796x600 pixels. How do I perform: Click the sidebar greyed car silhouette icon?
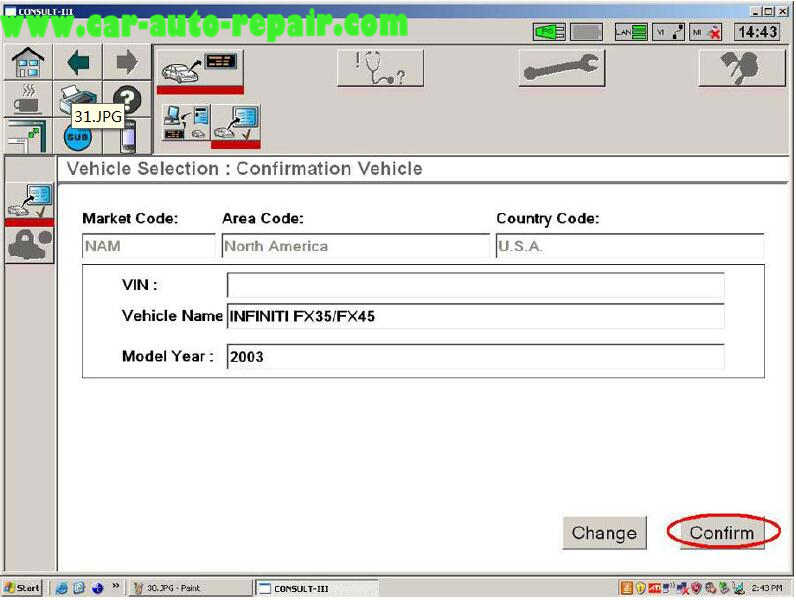[29, 245]
